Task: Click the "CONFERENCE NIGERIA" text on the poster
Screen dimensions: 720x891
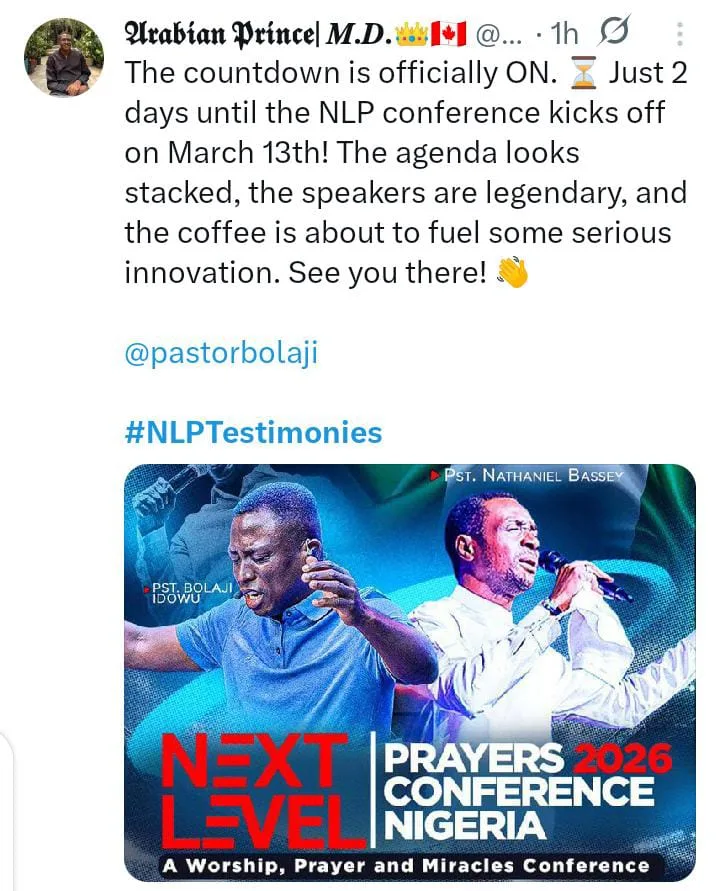Action: pyautogui.click(x=520, y=810)
